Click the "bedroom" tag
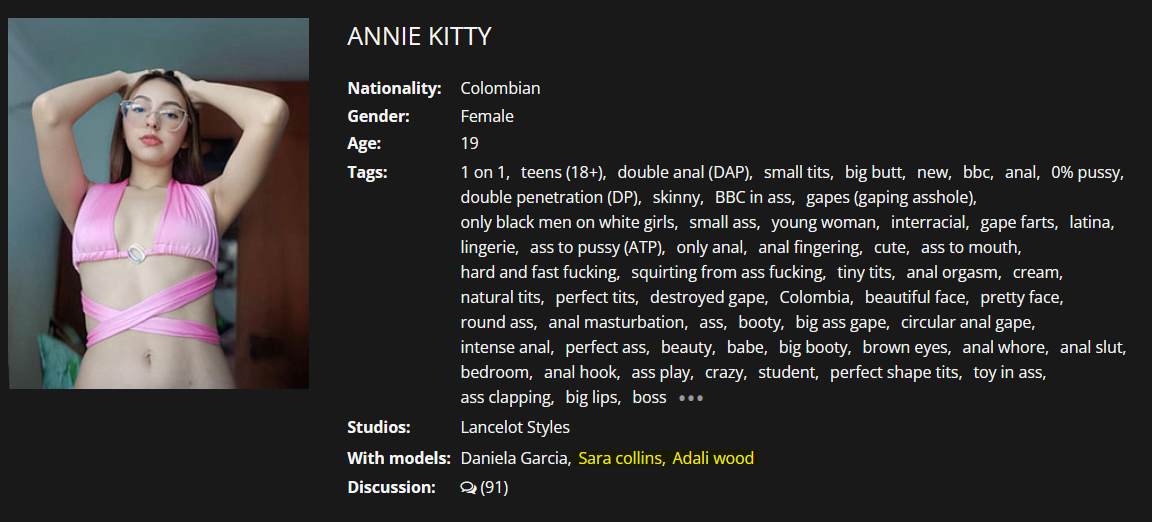 [x=495, y=372]
